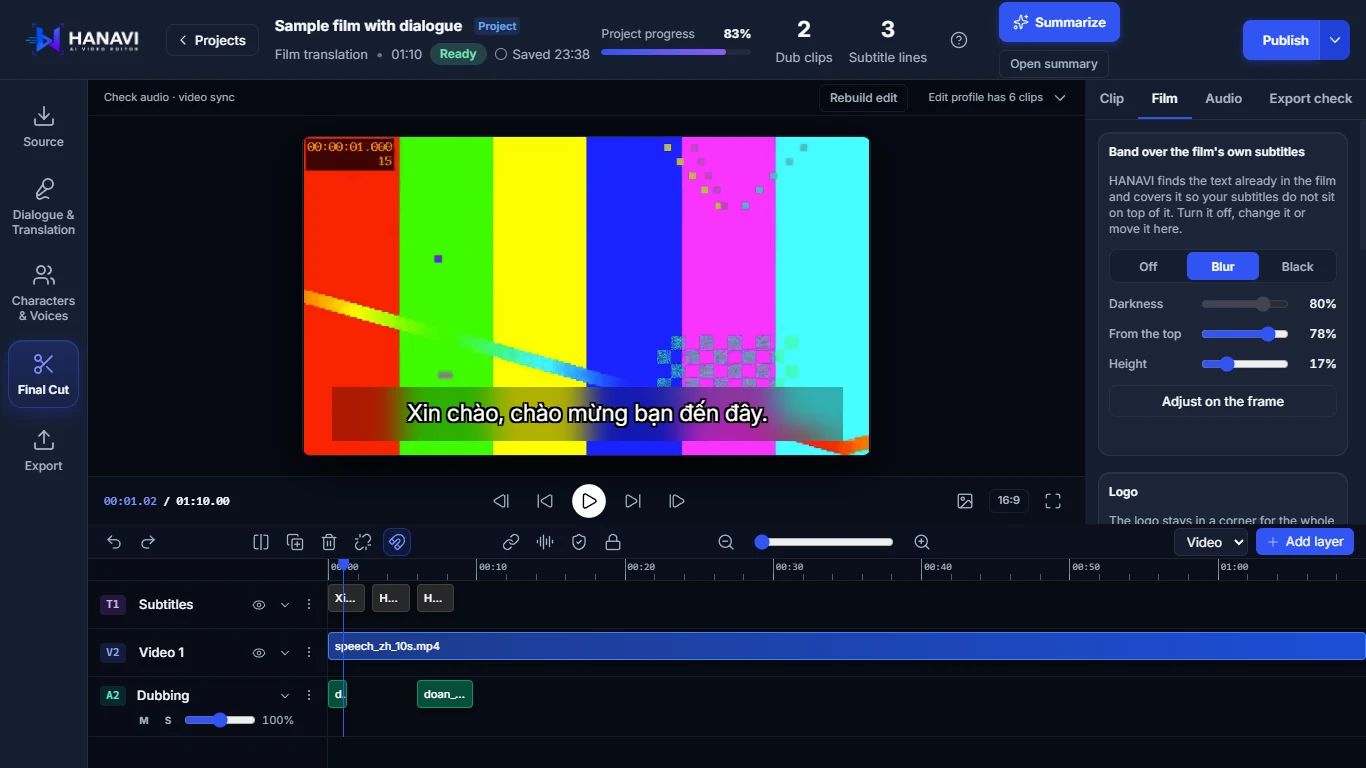
Task: Expand the Video 1 track chevron
Action: pyautogui.click(x=284, y=653)
